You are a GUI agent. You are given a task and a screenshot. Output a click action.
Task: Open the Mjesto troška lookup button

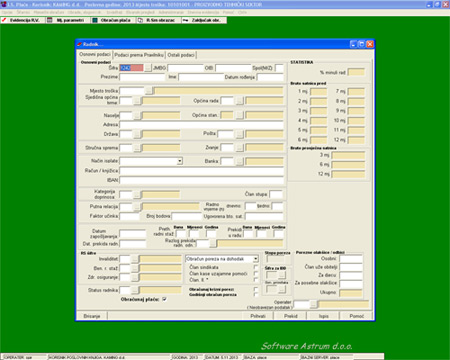point(149,91)
